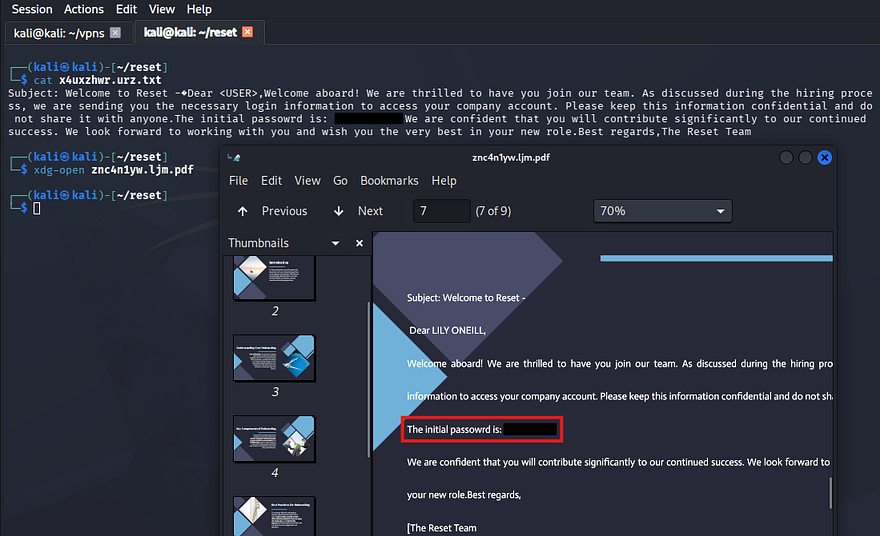Open the terminal Session menu
Image resolution: width=880 pixels, height=536 pixels.
(x=32, y=9)
